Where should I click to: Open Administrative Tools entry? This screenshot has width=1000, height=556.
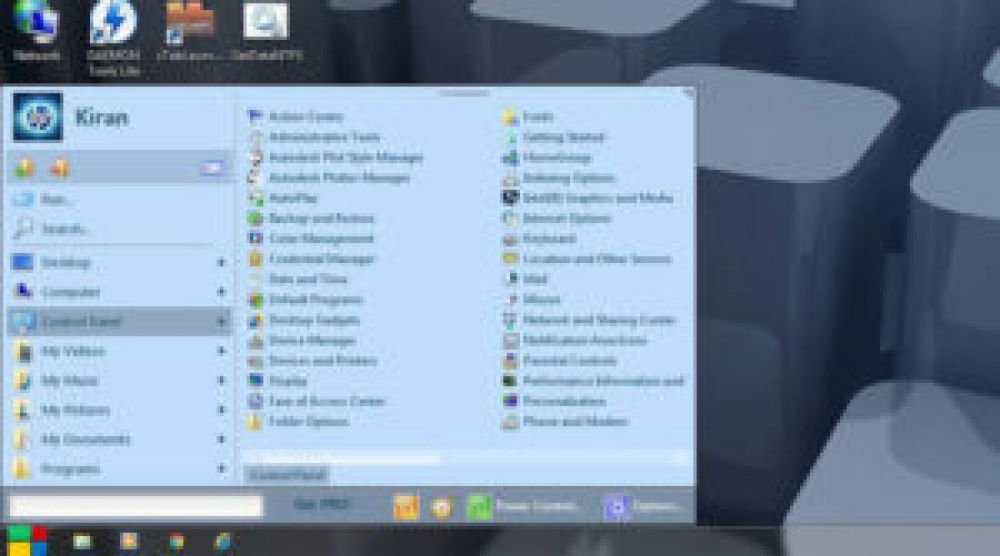pyautogui.click(x=314, y=137)
